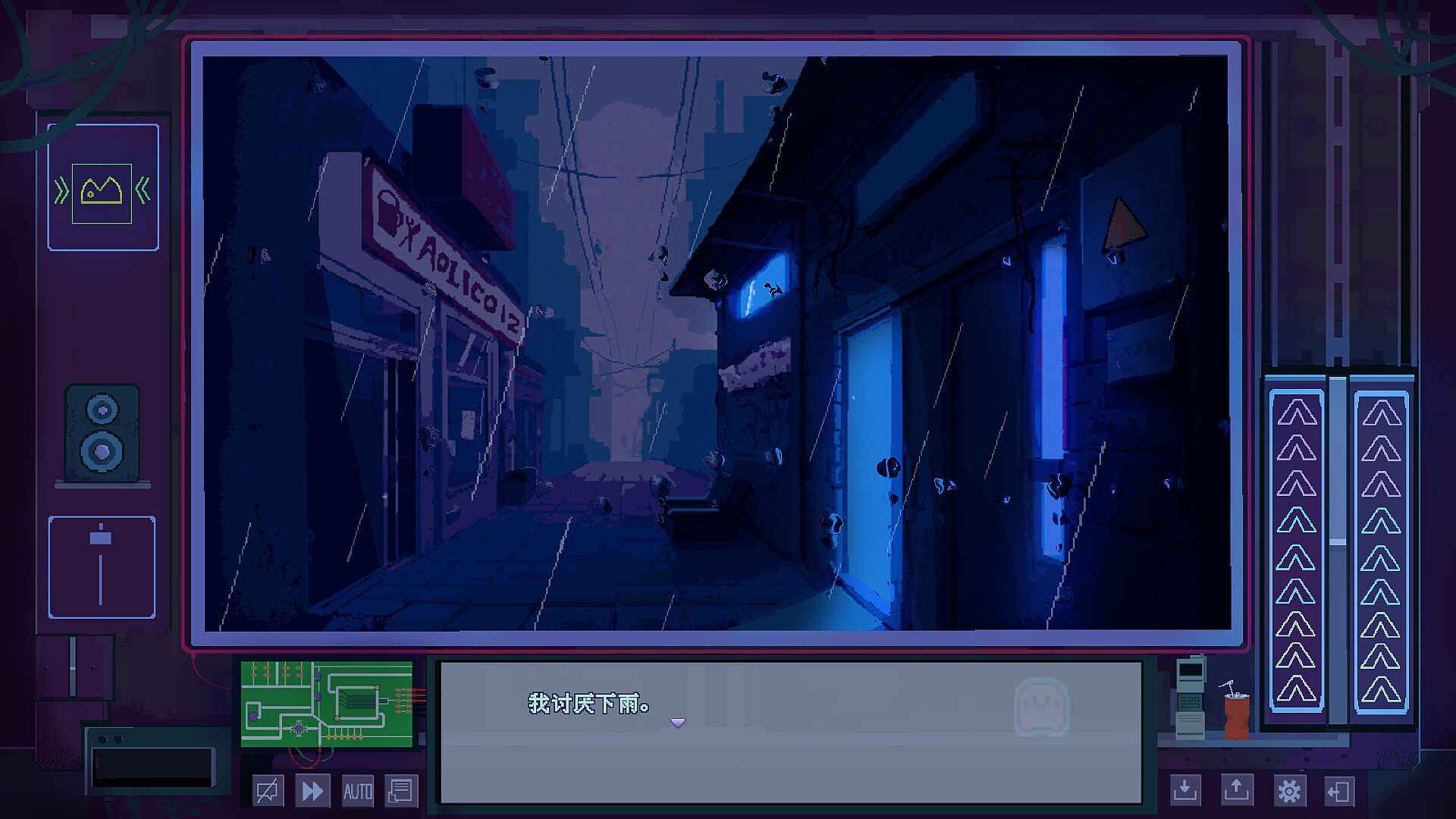Hide the dialogue text box

268,792
